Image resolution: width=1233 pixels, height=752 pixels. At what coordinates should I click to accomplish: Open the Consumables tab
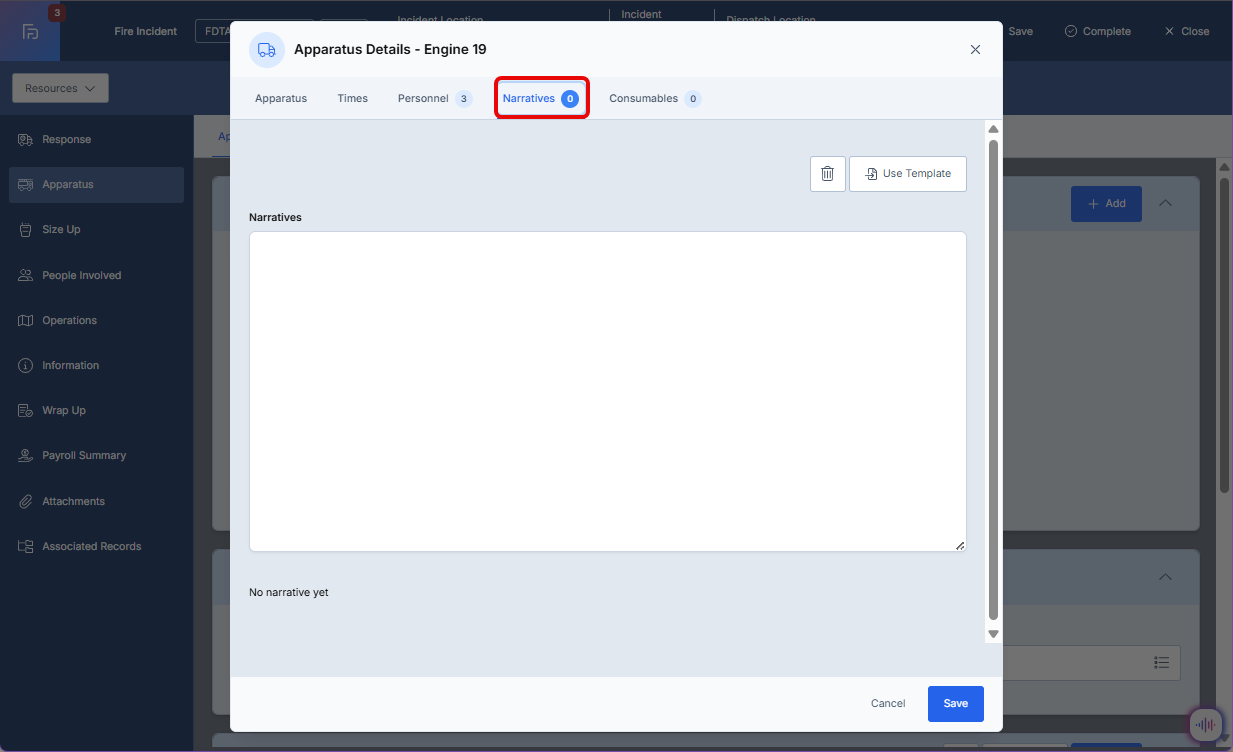pyautogui.click(x=655, y=99)
